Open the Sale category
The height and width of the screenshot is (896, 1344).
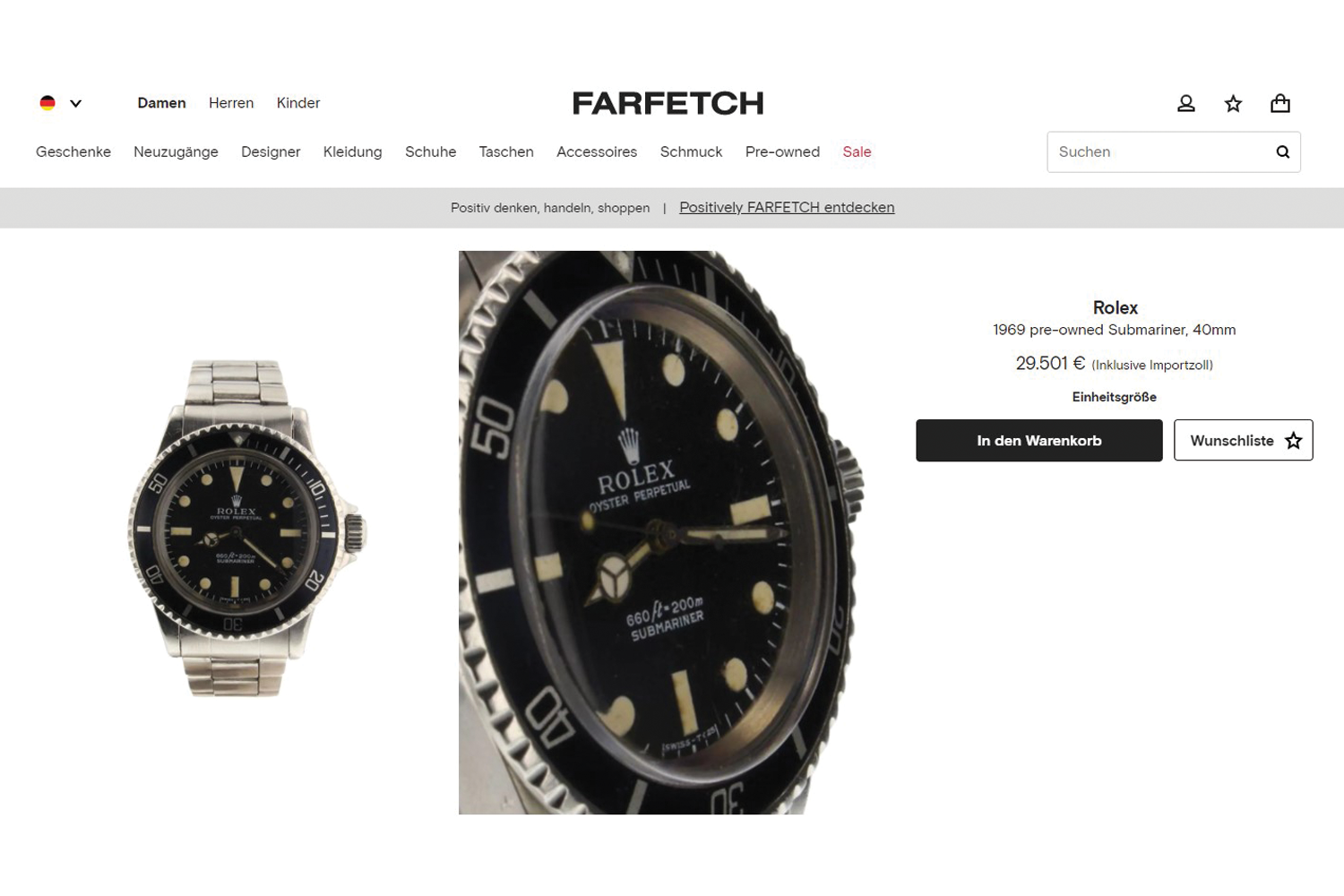[857, 151]
